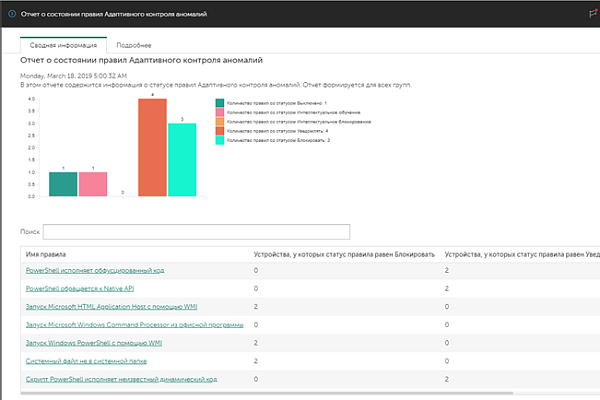The image size is (600, 400).
Task: Click the turquoise Блокировать legend swatch
Action: 220,140
